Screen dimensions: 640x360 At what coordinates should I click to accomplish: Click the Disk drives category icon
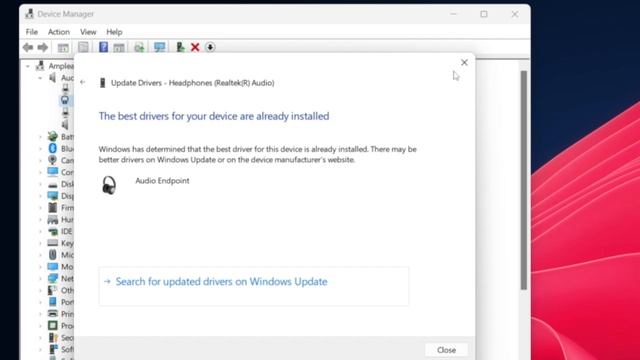click(53, 185)
